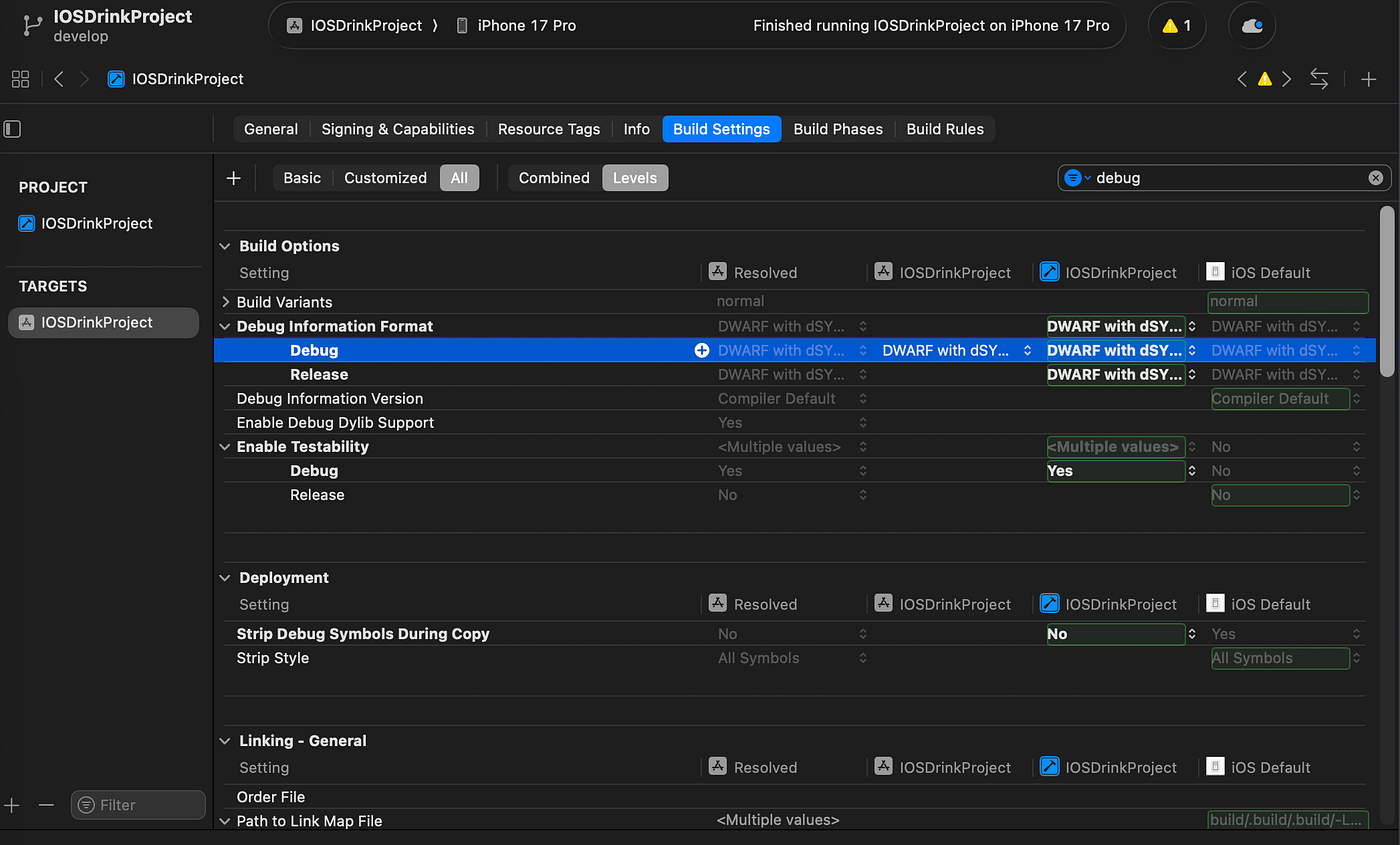Go back using the left jump bar chevron
Screen dimensions: 1400x845
(x=59, y=79)
